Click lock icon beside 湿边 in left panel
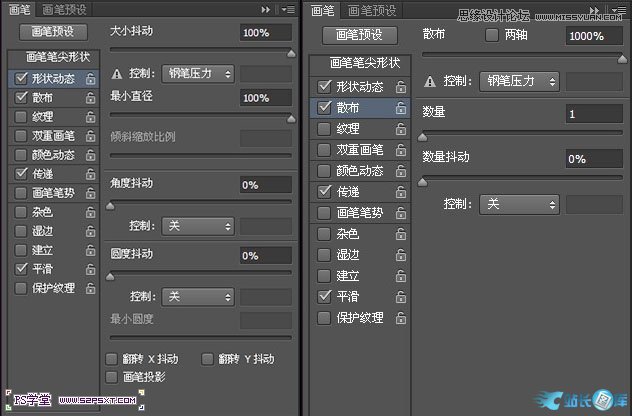 pyautogui.click(x=91, y=231)
